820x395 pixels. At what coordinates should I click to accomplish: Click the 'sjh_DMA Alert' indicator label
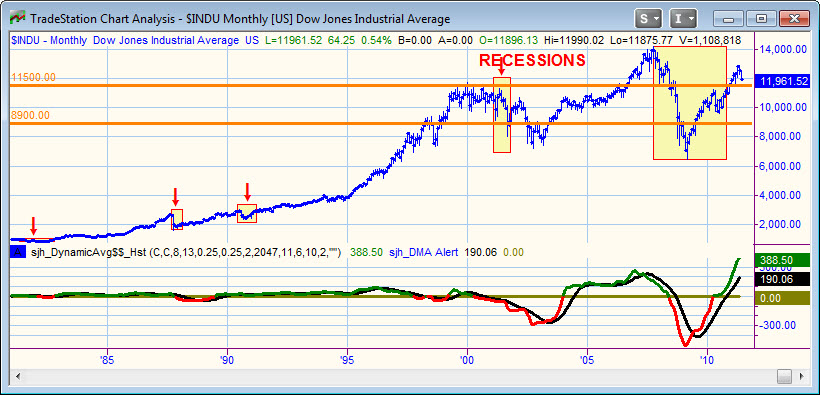coord(423,253)
